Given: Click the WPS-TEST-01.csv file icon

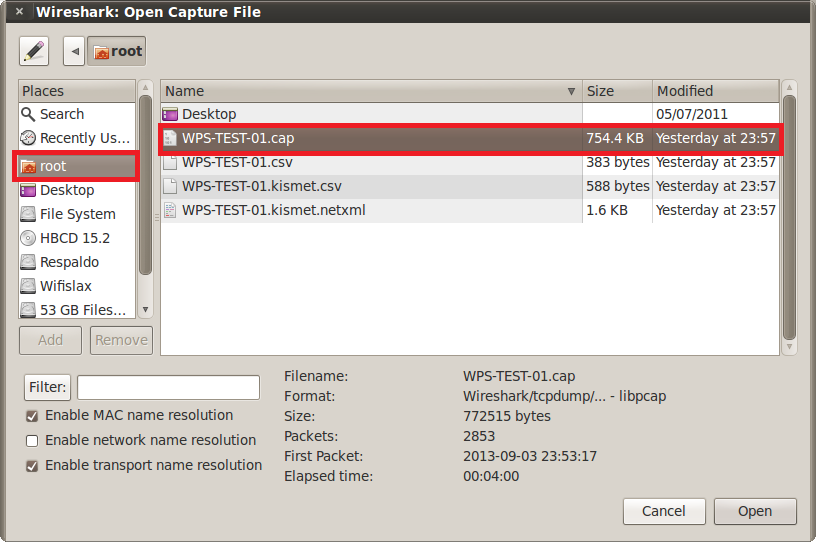Looking at the screenshot, I should pos(170,162).
